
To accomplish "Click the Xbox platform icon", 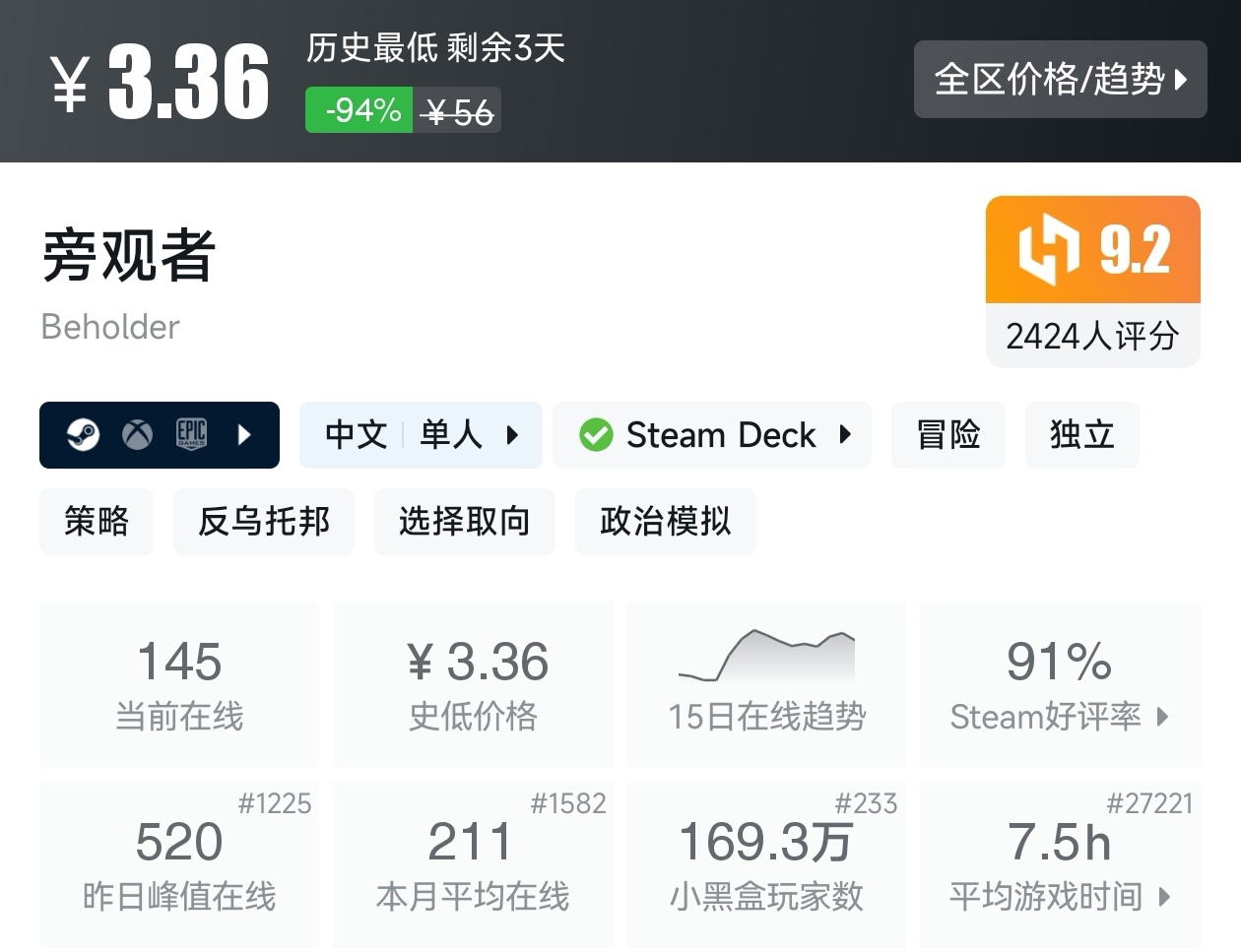I will (x=137, y=434).
